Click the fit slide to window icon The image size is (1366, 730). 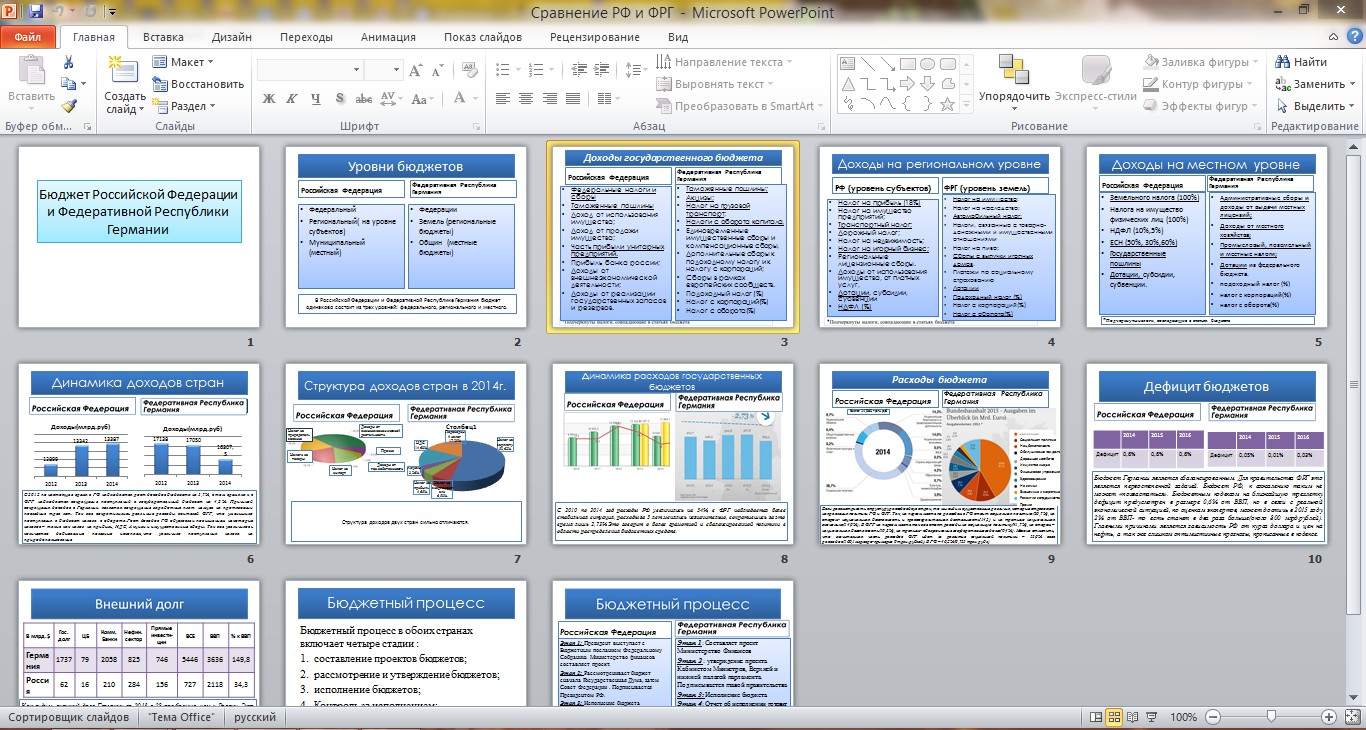pos(1352,717)
